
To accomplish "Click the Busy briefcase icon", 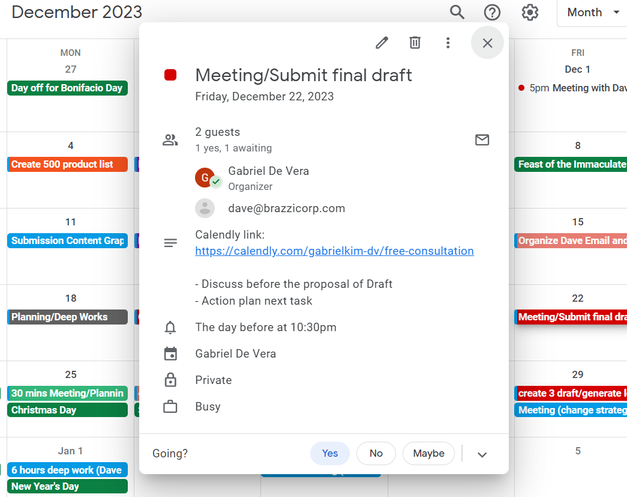I will (x=170, y=407).
